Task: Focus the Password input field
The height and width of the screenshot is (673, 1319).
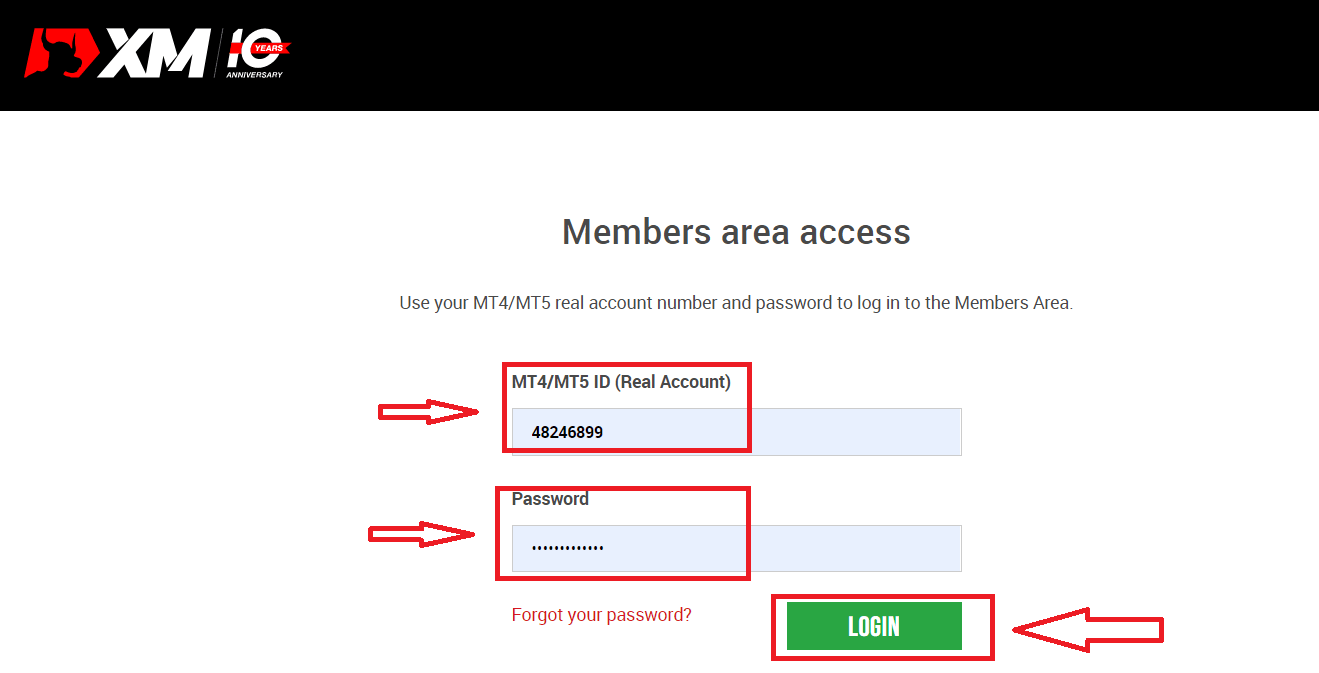Action: click(736, 549)
